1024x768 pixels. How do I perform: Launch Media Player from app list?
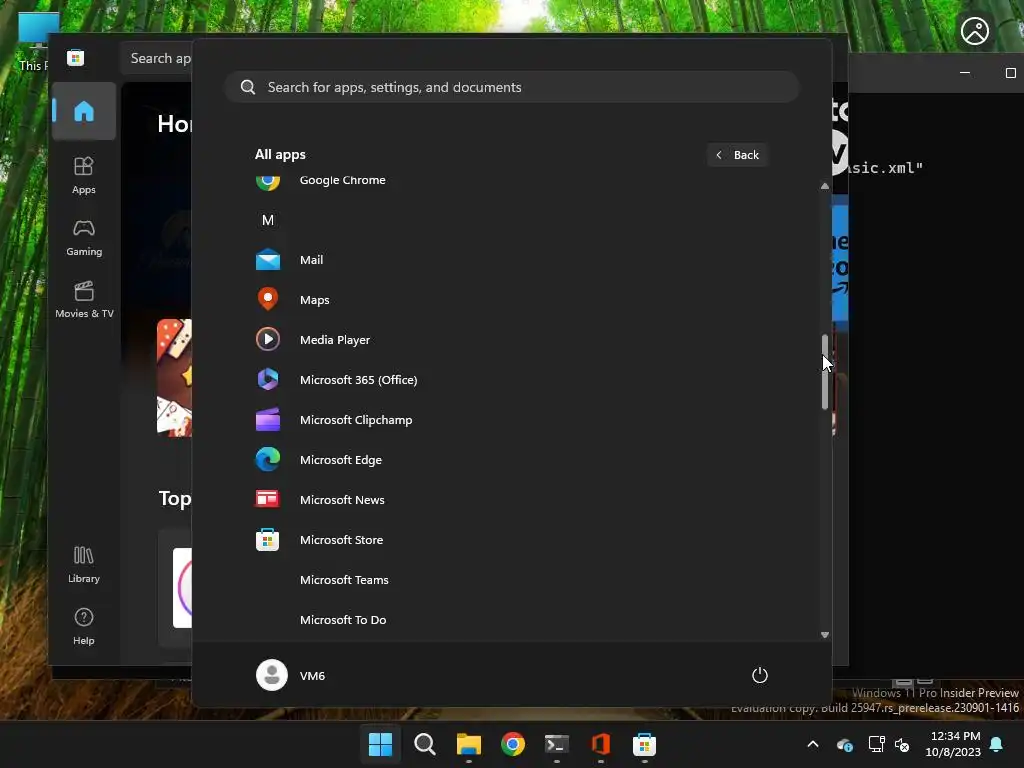click(335, 340)
